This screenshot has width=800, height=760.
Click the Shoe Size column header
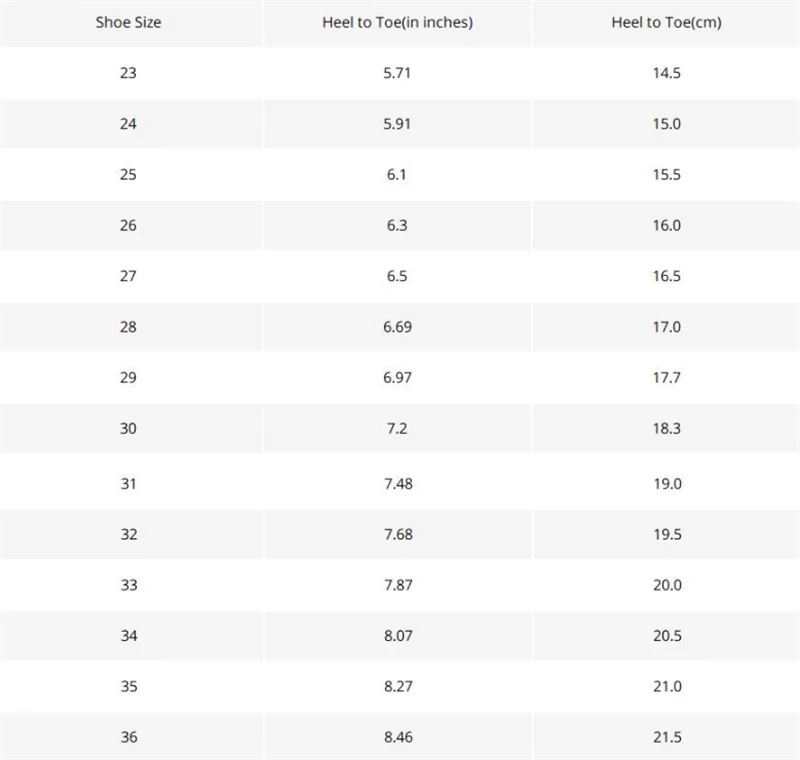coord(128,22)
